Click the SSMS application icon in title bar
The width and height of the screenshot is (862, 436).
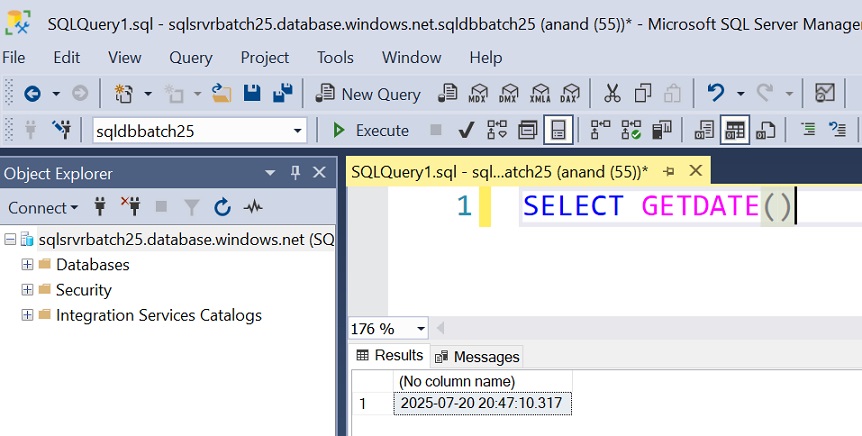(x=18, y=23)
